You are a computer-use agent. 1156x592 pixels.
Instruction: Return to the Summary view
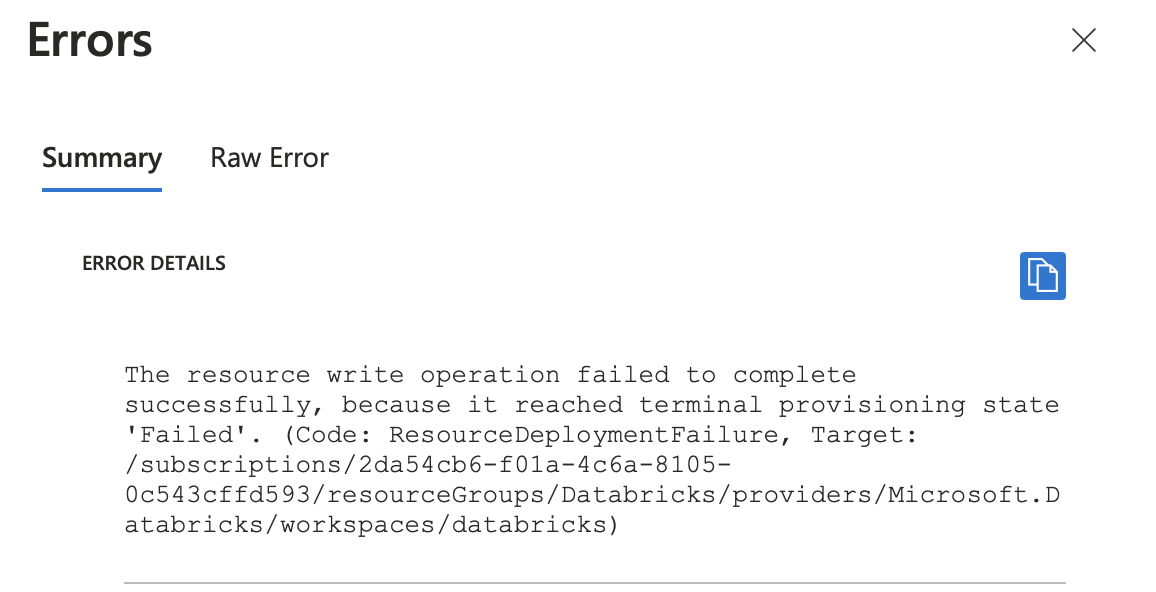pos(101,158)
